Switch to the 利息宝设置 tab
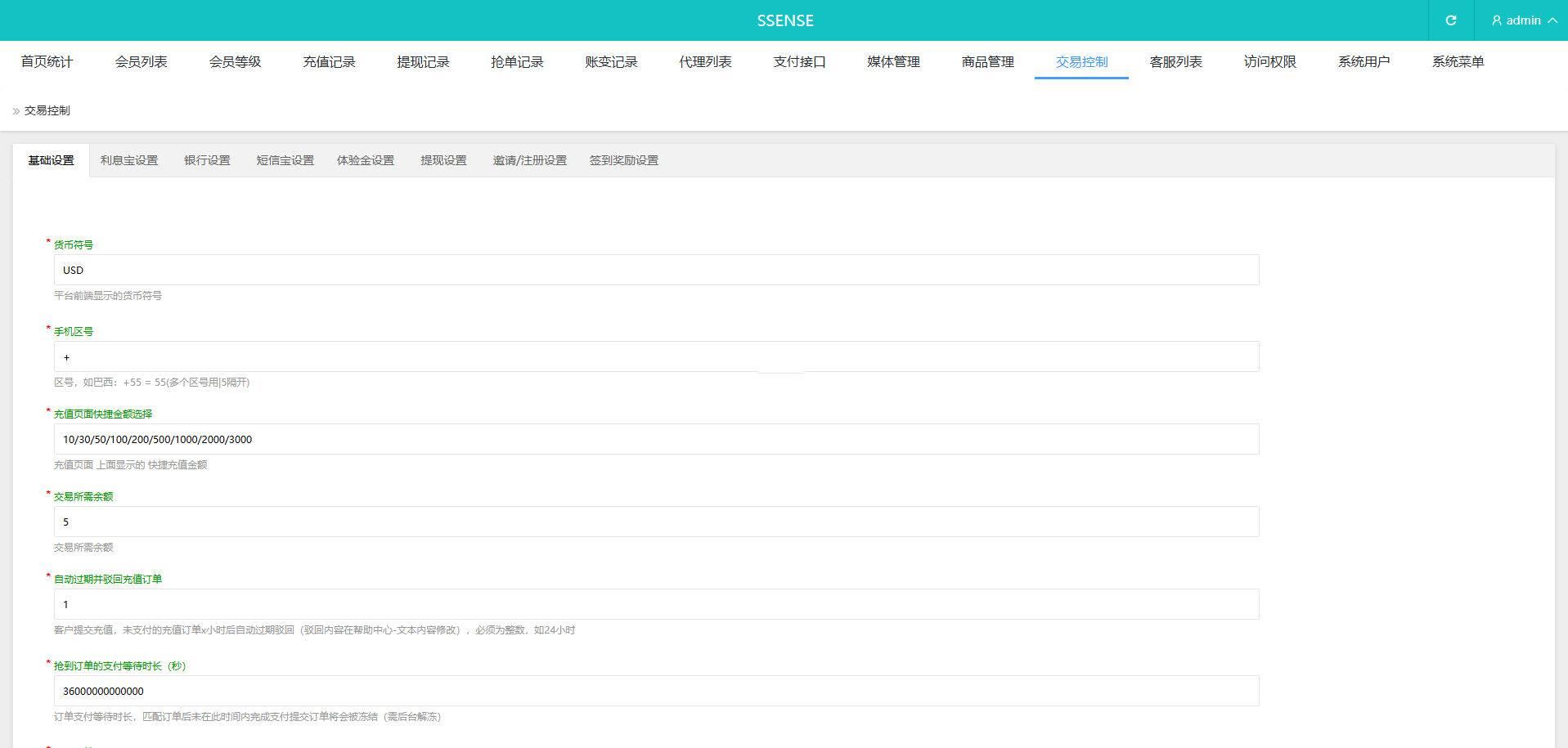The height and width of the screenshot is (748, 1568). click(x=129, y=161)
